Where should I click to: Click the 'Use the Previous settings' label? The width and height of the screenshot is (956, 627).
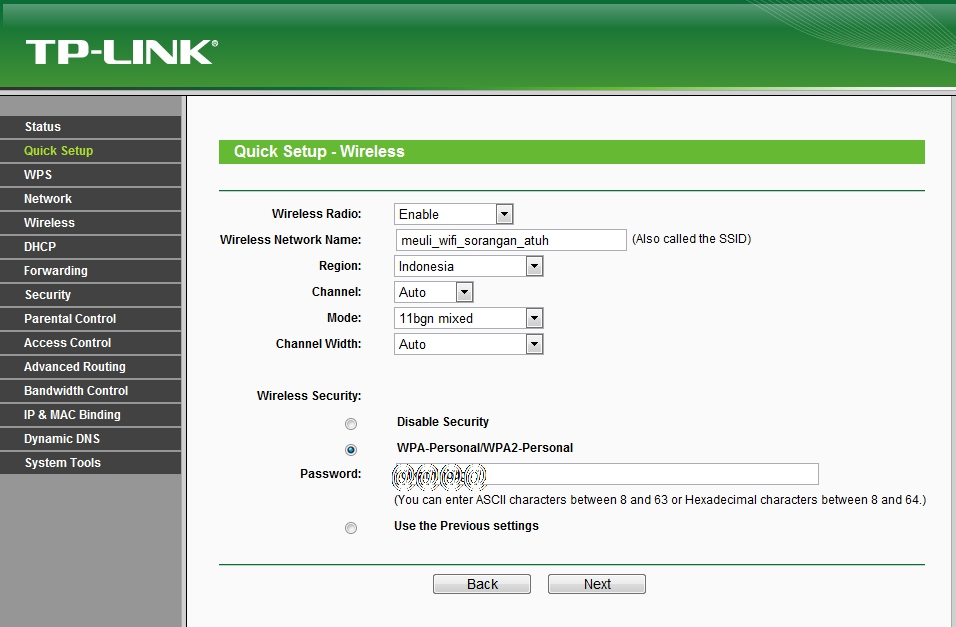(466, 526)
